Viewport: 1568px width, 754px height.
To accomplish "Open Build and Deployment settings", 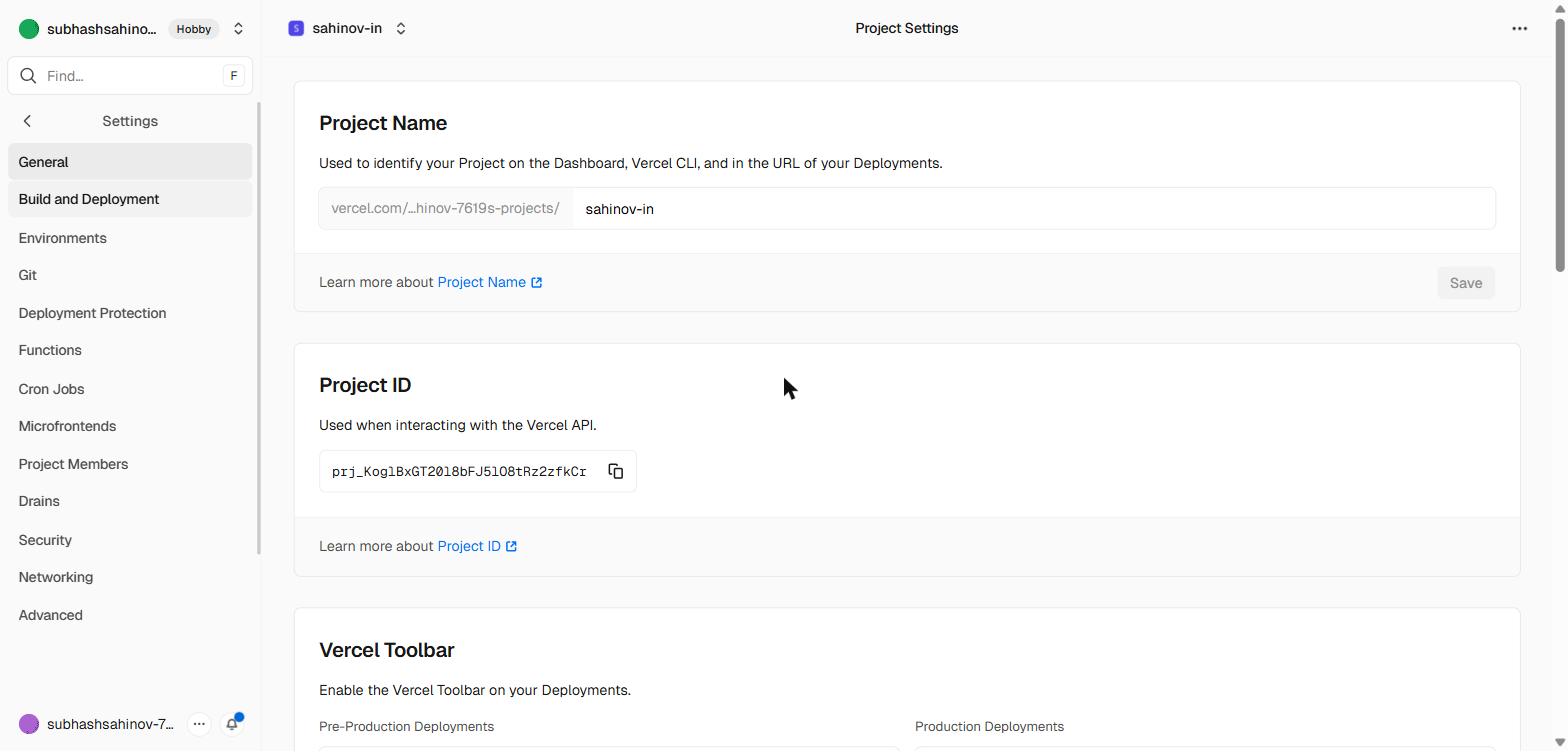I will click(x=130, y=199).
